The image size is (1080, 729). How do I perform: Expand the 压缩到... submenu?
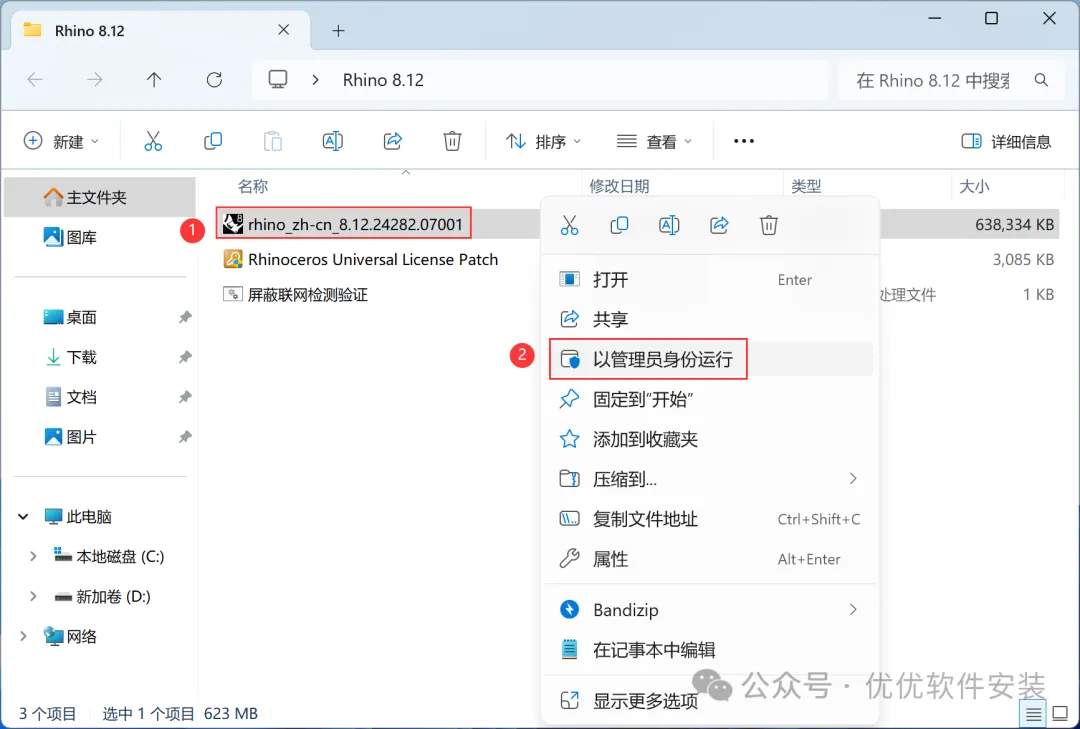(853, 479)
